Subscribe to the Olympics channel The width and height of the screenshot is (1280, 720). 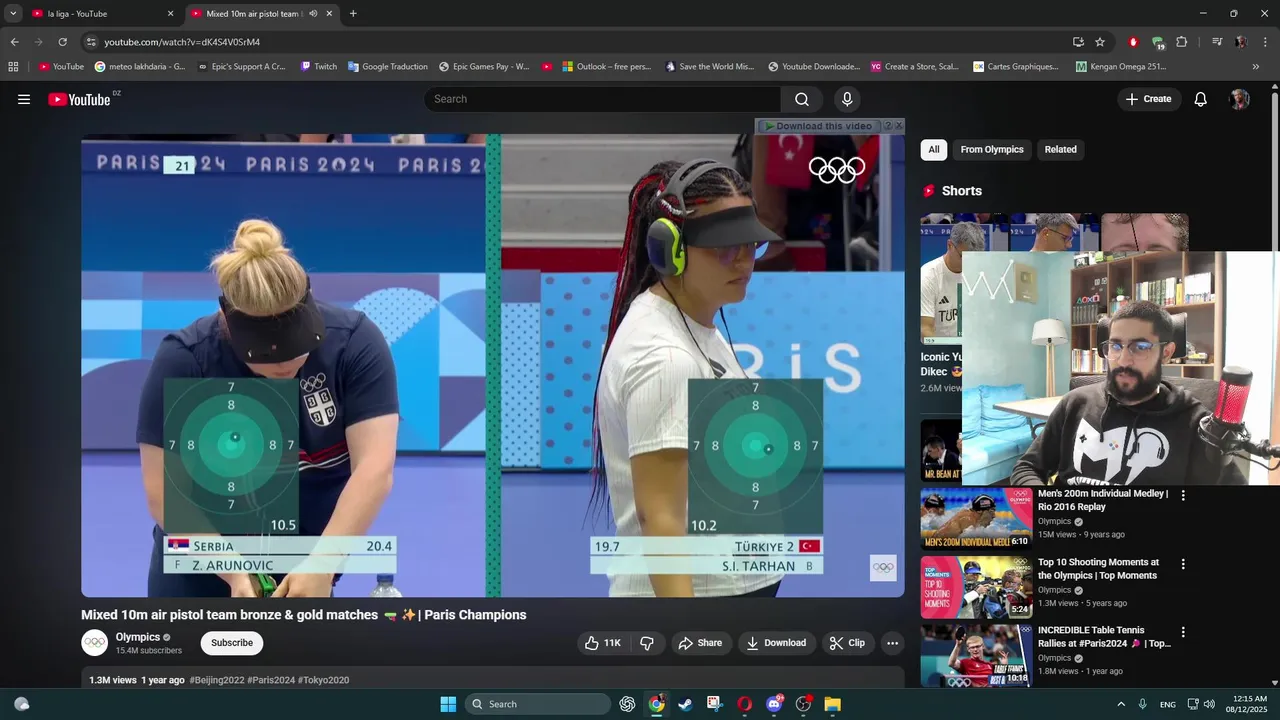click(232, 643)
